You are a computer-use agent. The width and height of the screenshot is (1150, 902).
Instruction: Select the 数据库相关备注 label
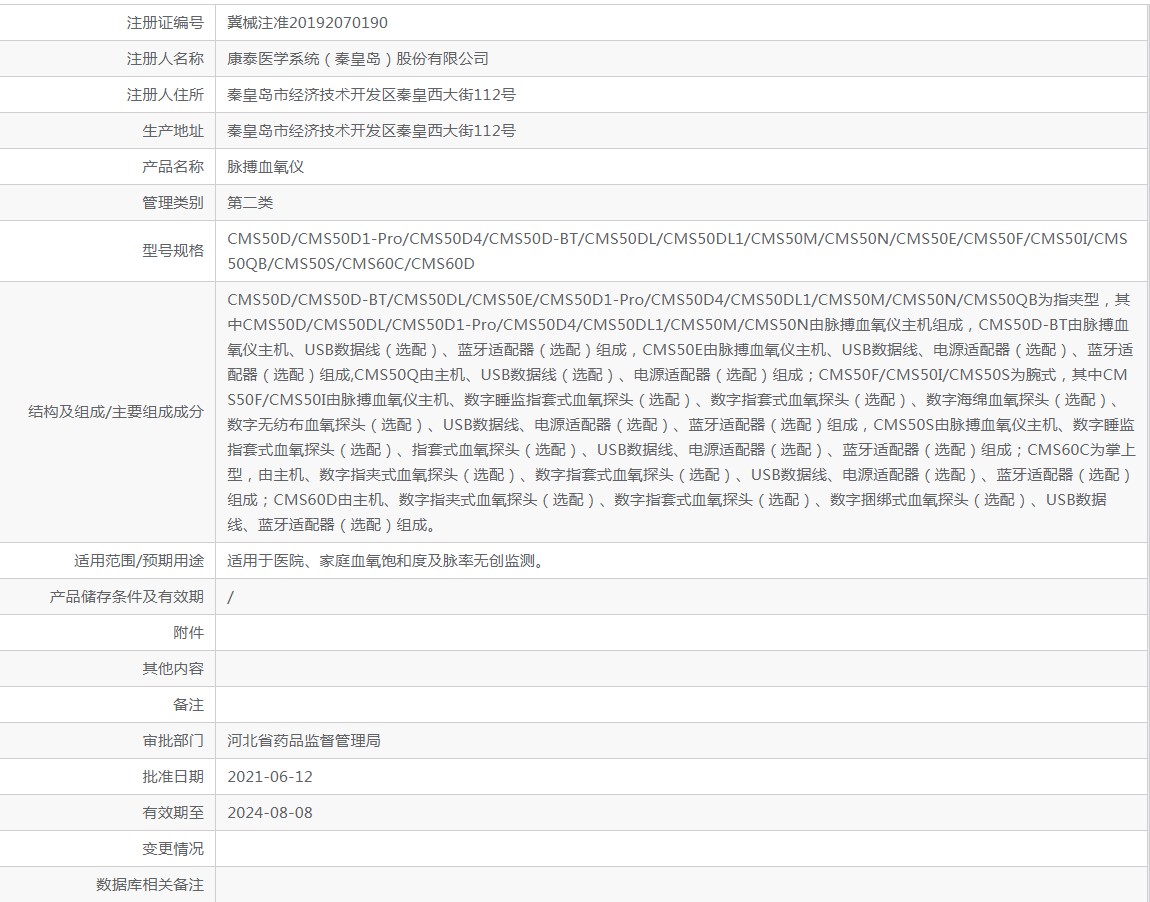150,885
